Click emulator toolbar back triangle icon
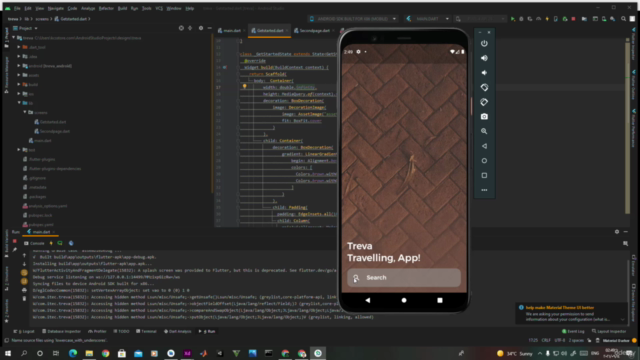This screenshot has height=360, width=640. click(484, 146)
